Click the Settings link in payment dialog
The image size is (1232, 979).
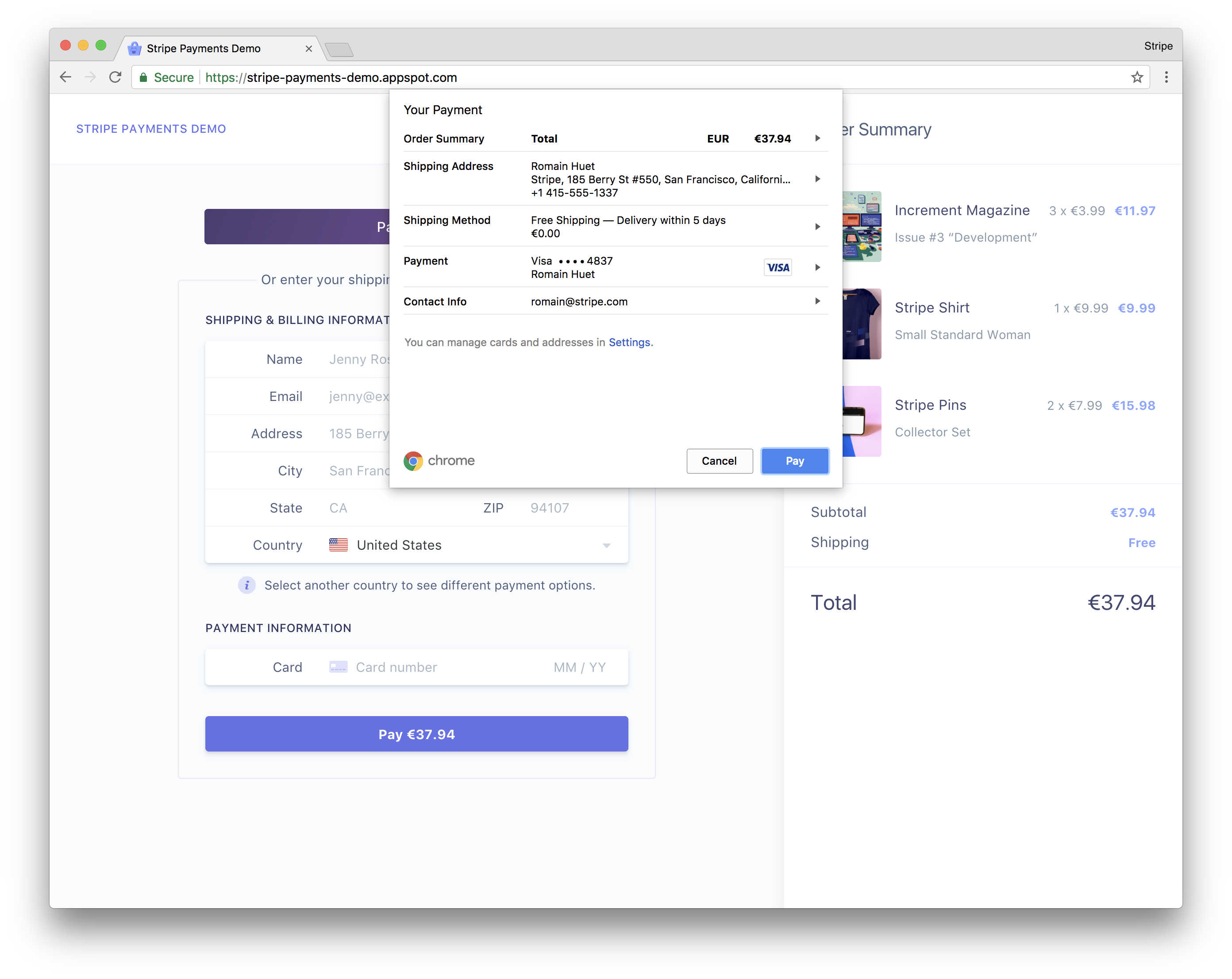pos(628,342)
